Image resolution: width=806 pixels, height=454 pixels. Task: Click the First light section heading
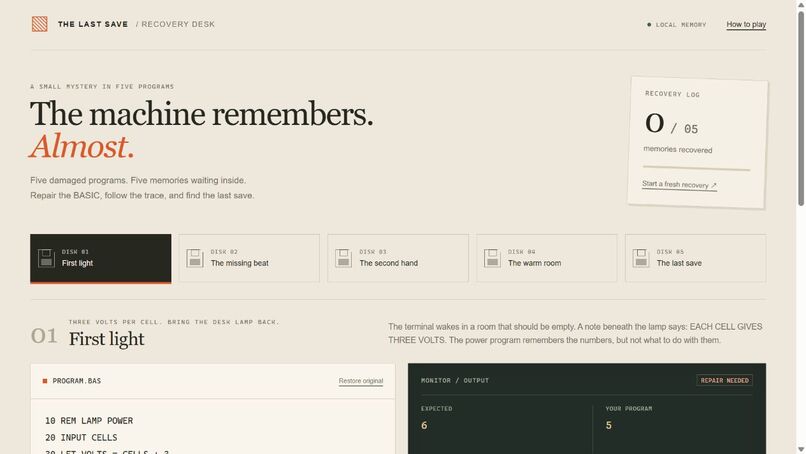[106, 339]
